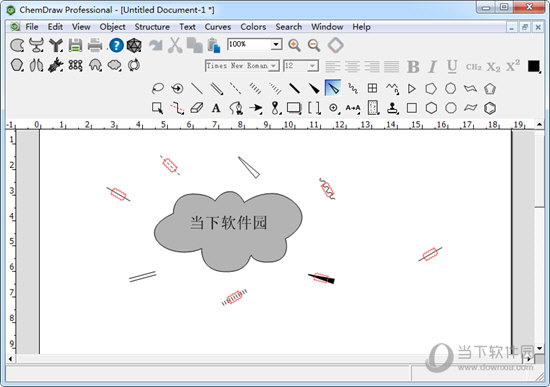
Task: Select the Atom-to-atom mapping tool
Action: click(x=353, y=108)
